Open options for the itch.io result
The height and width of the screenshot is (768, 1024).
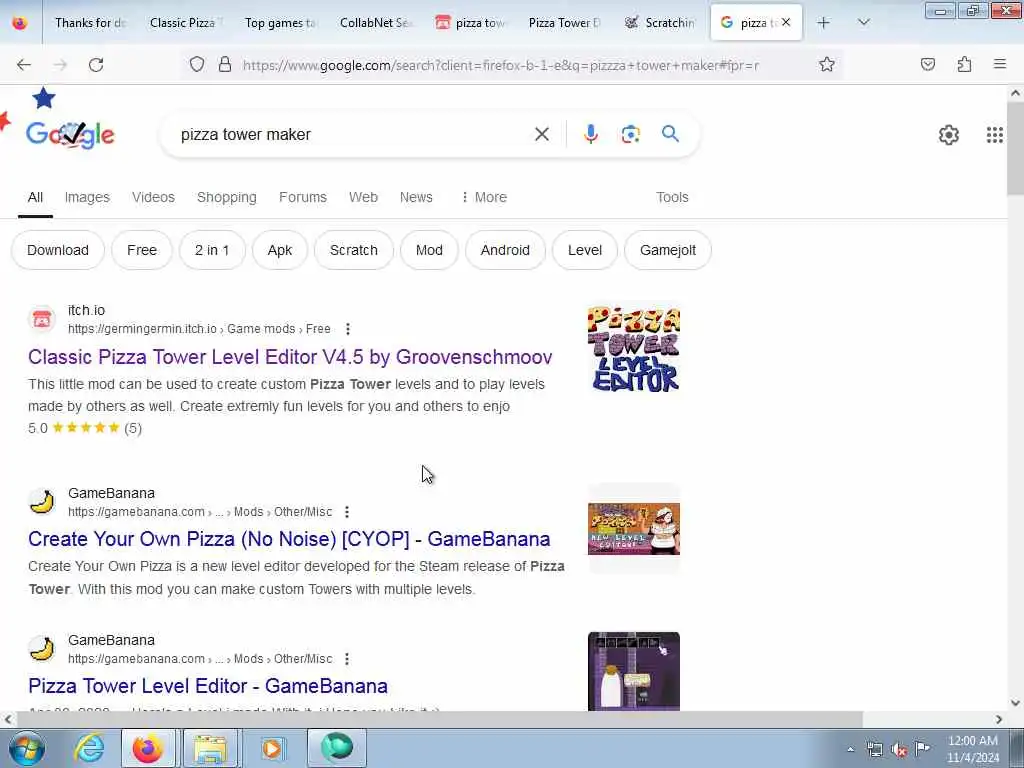point(347,328)
